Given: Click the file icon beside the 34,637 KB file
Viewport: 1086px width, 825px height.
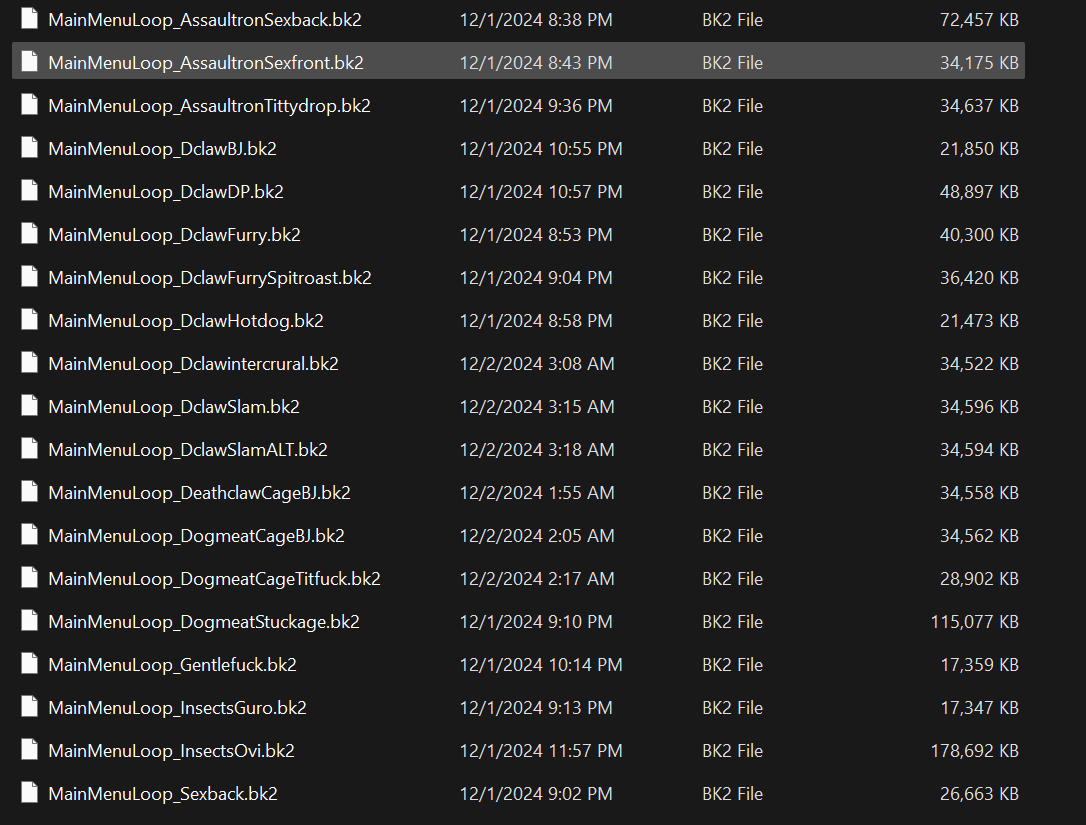Looking at the screenshot, I should 29,105.
